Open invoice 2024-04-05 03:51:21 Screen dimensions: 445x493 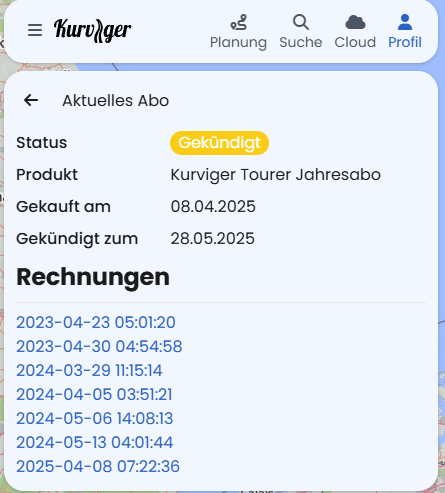coord(94,394)
